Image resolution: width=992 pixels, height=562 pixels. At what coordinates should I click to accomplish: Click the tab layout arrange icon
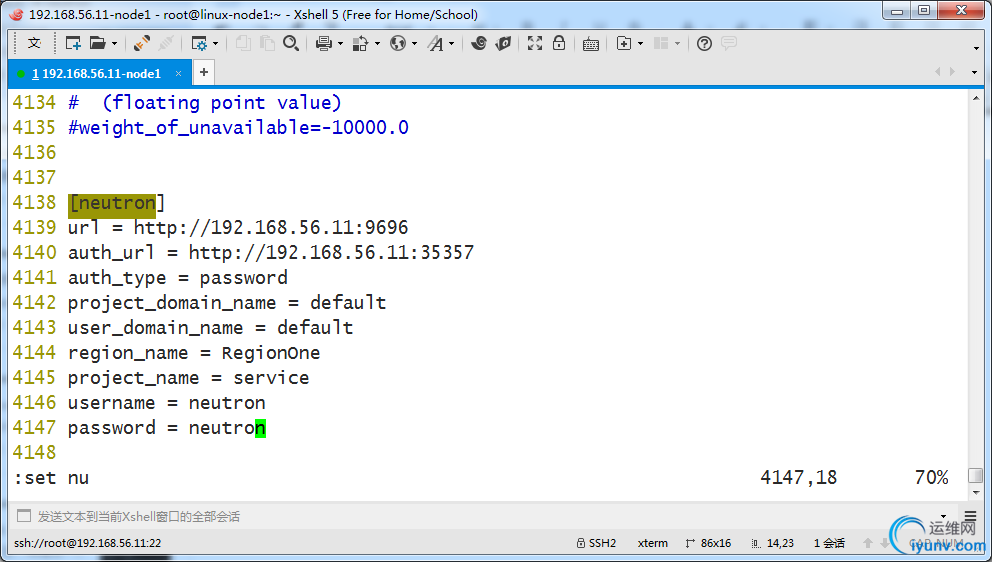click(x=661, y=43)
